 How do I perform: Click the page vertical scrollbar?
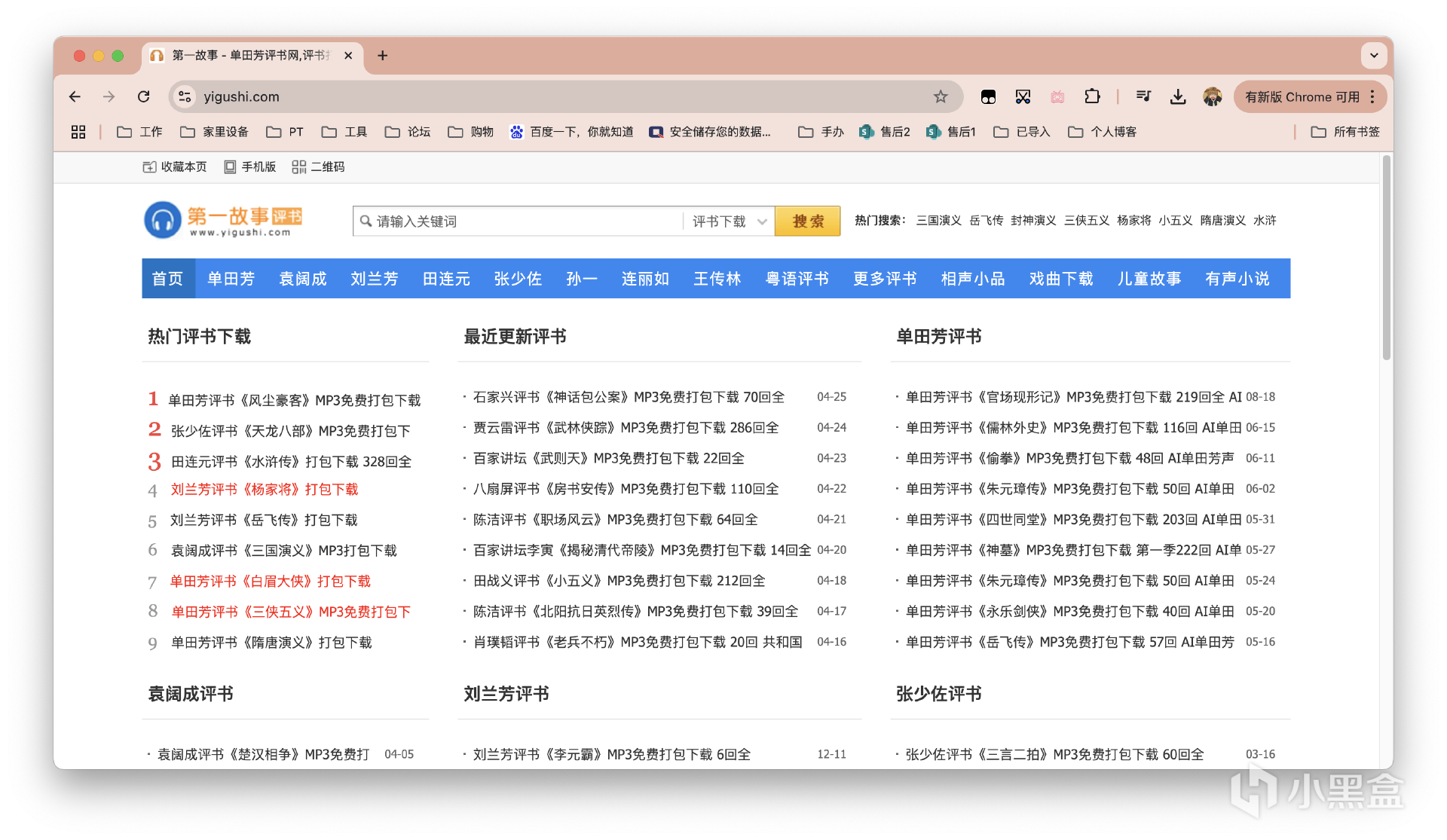click(x=1386, y=256)
